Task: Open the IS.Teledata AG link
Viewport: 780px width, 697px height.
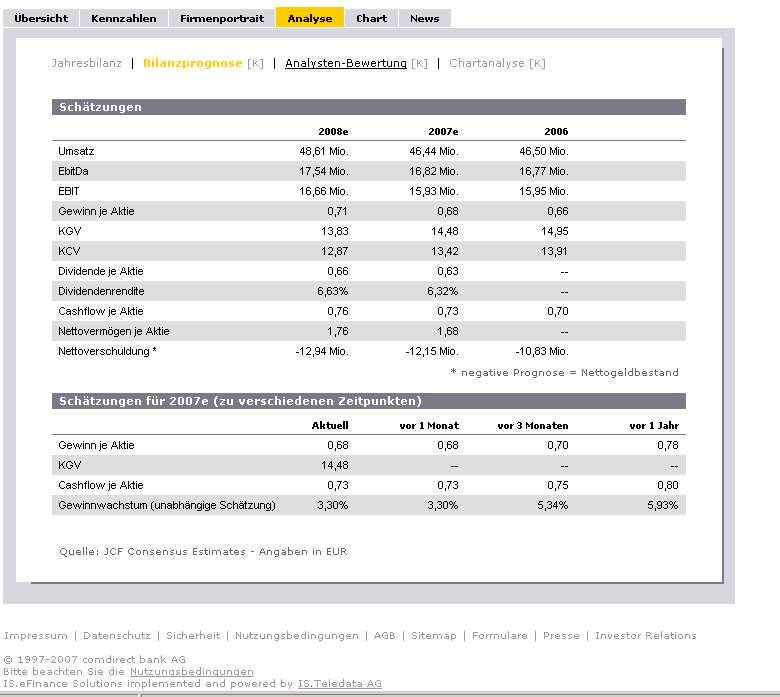Action: click(x=339, y=684)
